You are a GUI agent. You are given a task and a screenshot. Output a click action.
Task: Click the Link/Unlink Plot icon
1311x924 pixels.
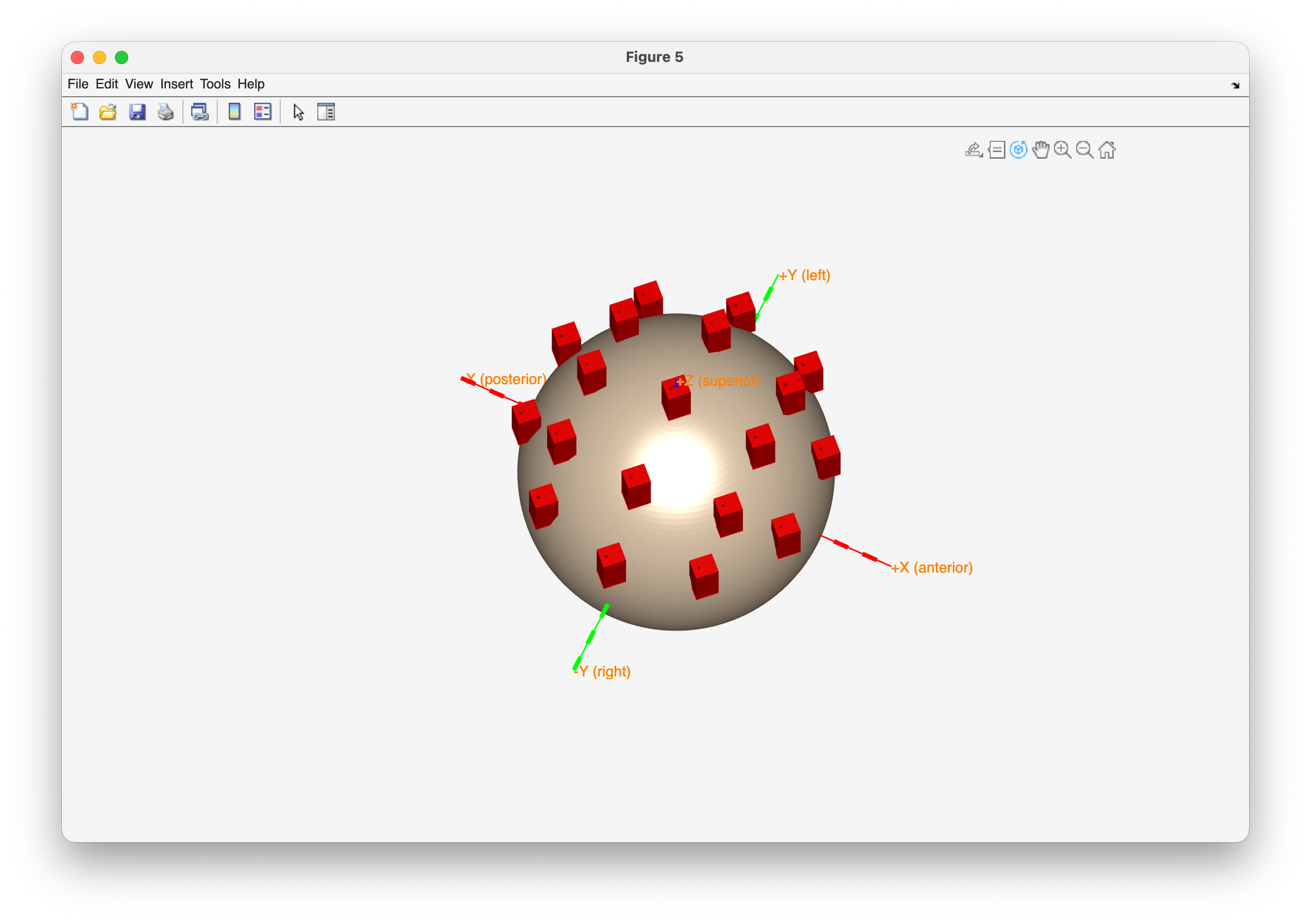tap(200, 112)
